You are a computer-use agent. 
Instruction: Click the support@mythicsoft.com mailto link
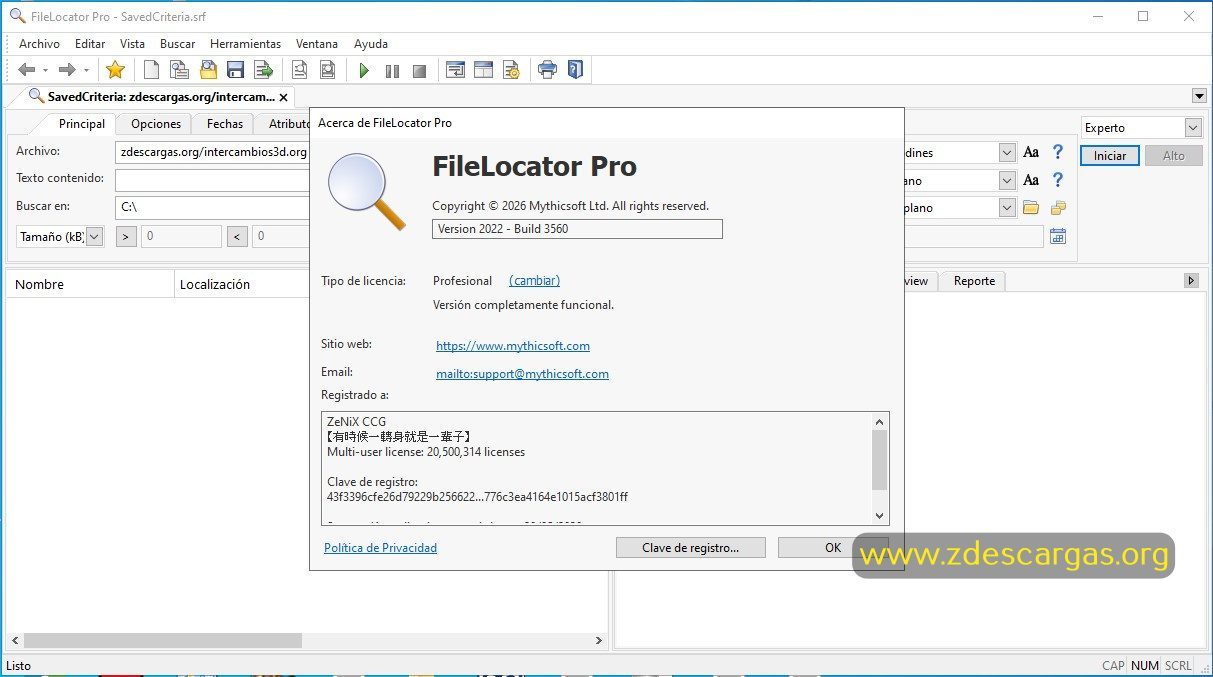point(522,374)
